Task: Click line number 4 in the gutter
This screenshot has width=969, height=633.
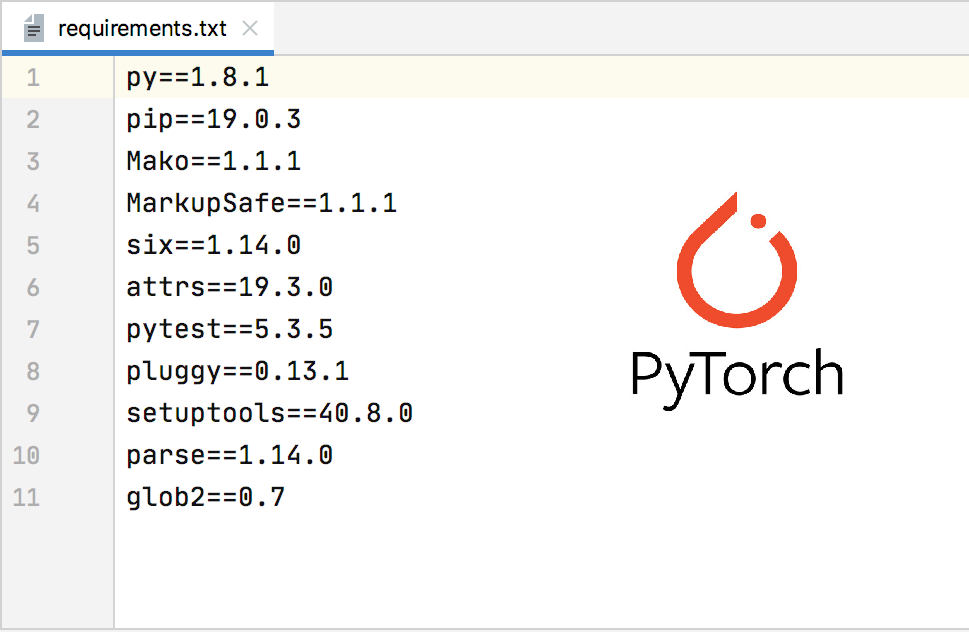Action: pyautogui.click(x=33, y=203)
